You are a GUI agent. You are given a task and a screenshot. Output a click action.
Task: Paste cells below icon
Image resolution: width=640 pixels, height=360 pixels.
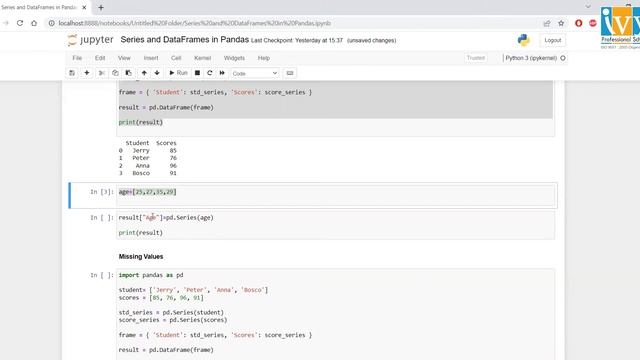(x=129, y=73)
